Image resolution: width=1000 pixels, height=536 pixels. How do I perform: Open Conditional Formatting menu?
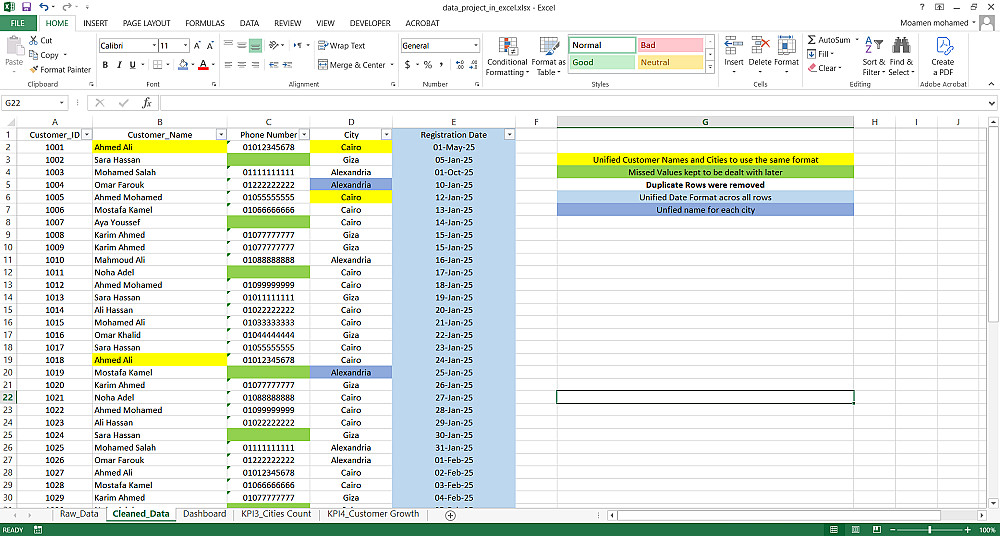tap(506, 57)
